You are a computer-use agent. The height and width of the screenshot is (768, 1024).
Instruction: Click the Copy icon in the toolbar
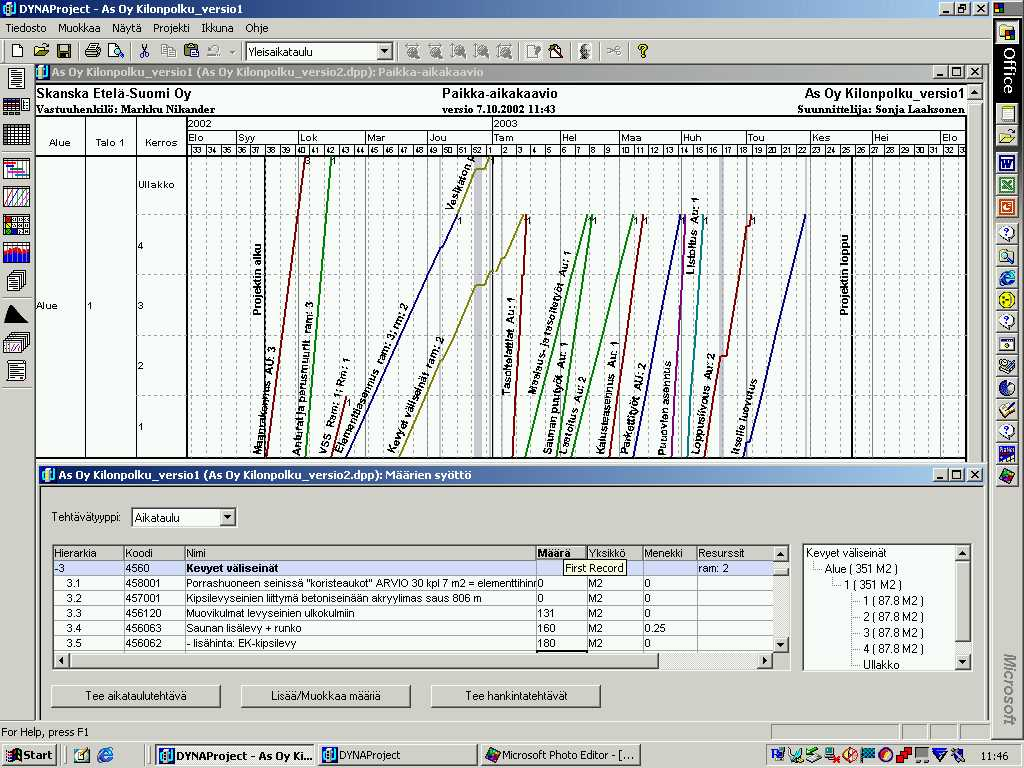(x=168, y=51)
